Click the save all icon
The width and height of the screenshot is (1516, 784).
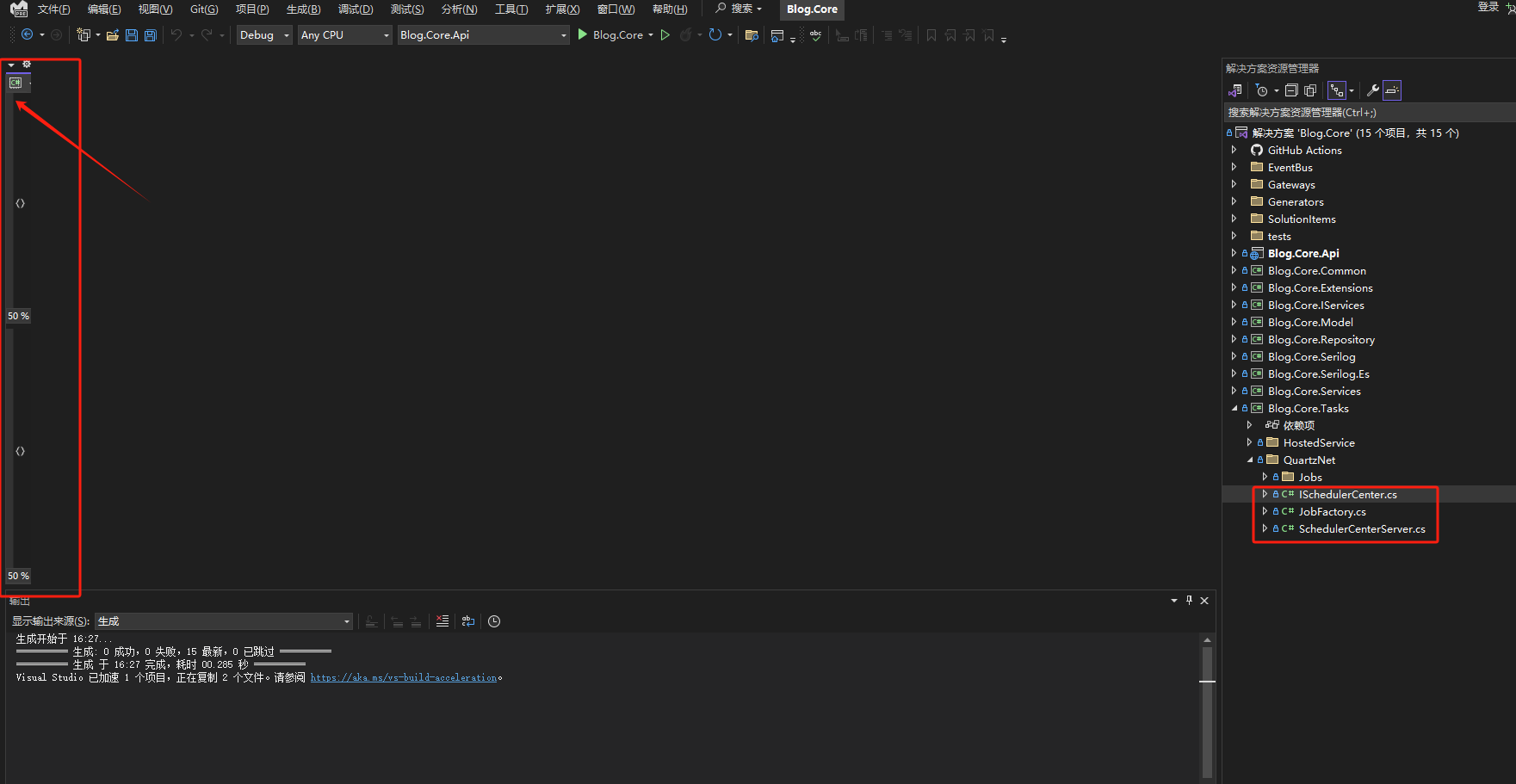pyautogui.click(x=151, y=35)
